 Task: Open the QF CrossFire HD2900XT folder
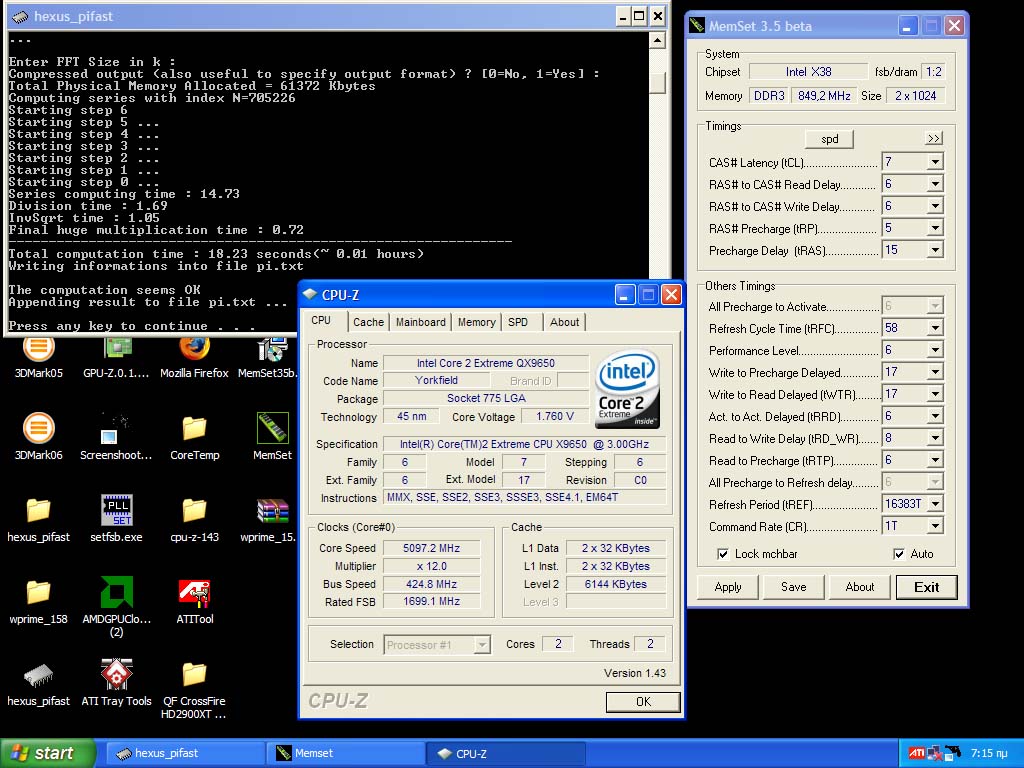click(195, 690)
